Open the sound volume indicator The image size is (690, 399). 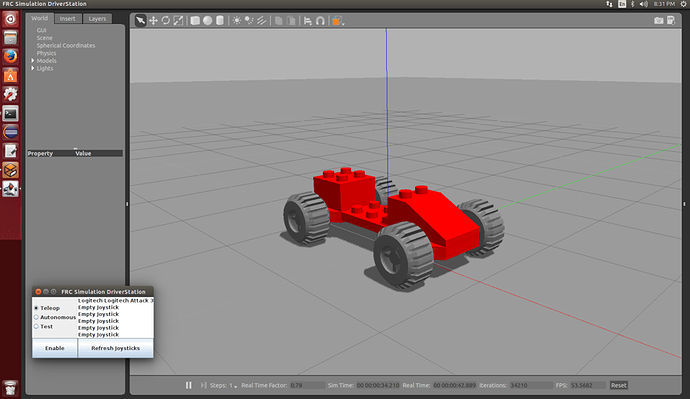pos(643,4)
